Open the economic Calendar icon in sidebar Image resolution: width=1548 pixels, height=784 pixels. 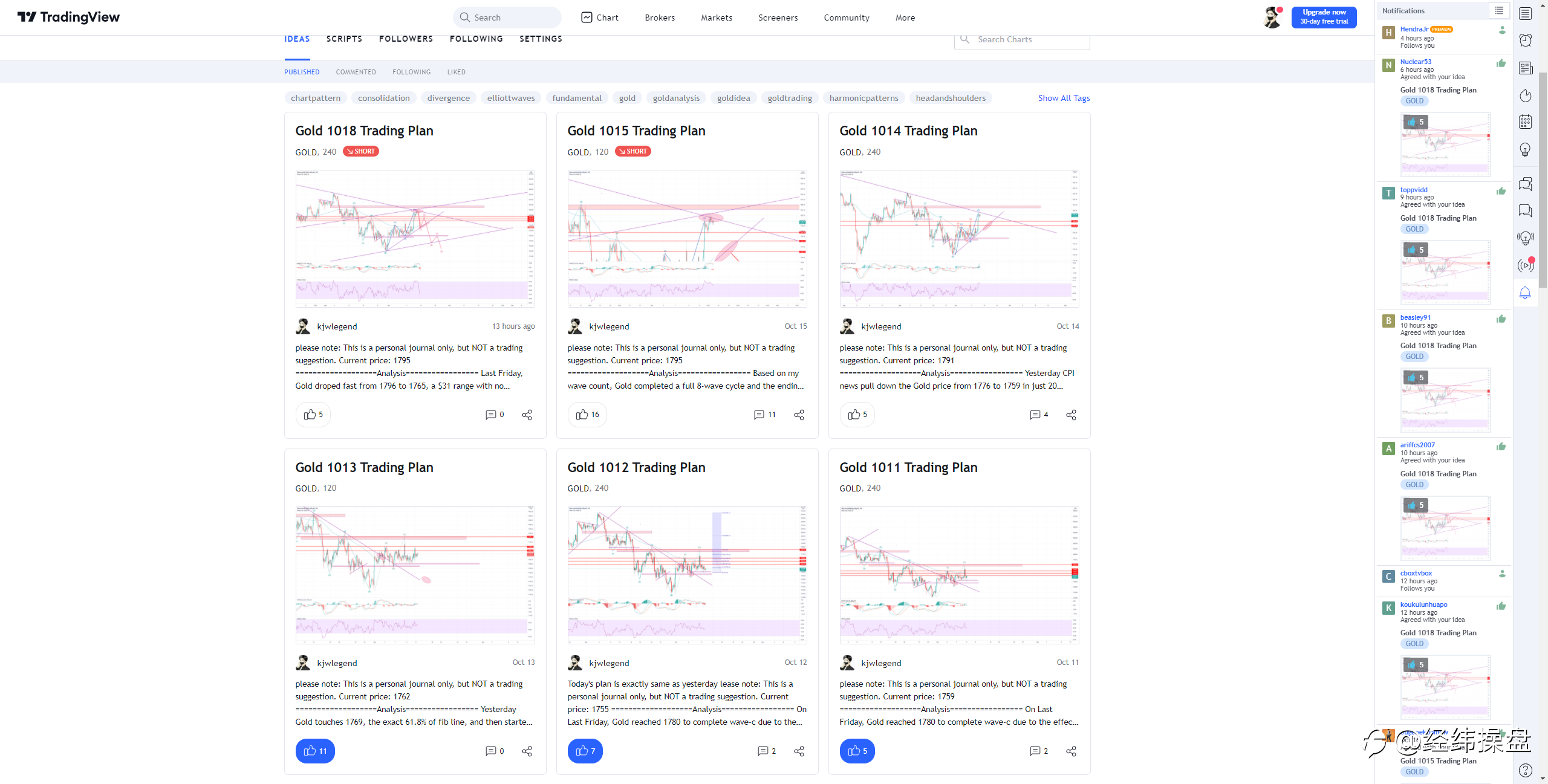pos(1526,122)
